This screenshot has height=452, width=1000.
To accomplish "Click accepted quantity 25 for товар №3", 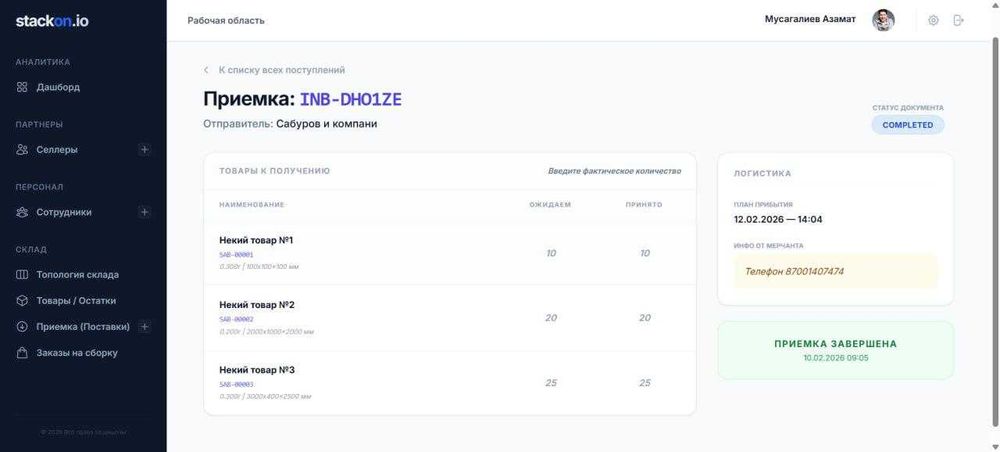I will [x=645, y=383].
